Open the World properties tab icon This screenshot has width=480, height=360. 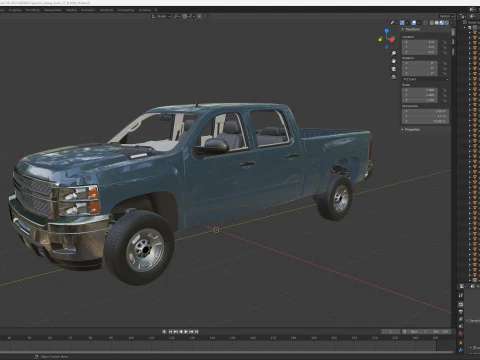pyautogui.click(x=461, y=333)
